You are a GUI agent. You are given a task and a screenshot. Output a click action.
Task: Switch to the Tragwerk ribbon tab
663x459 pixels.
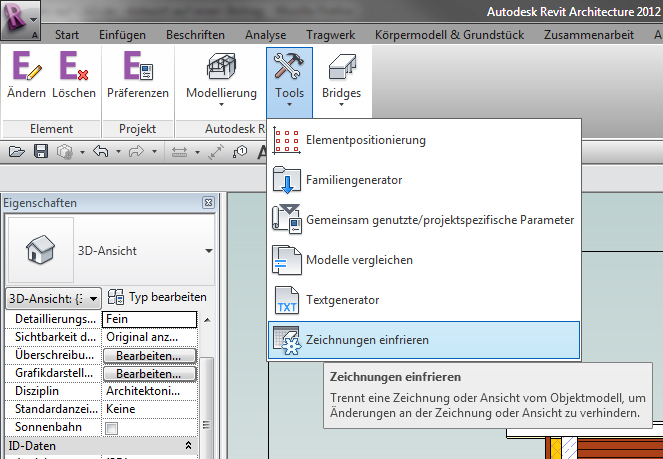[331, 35]
